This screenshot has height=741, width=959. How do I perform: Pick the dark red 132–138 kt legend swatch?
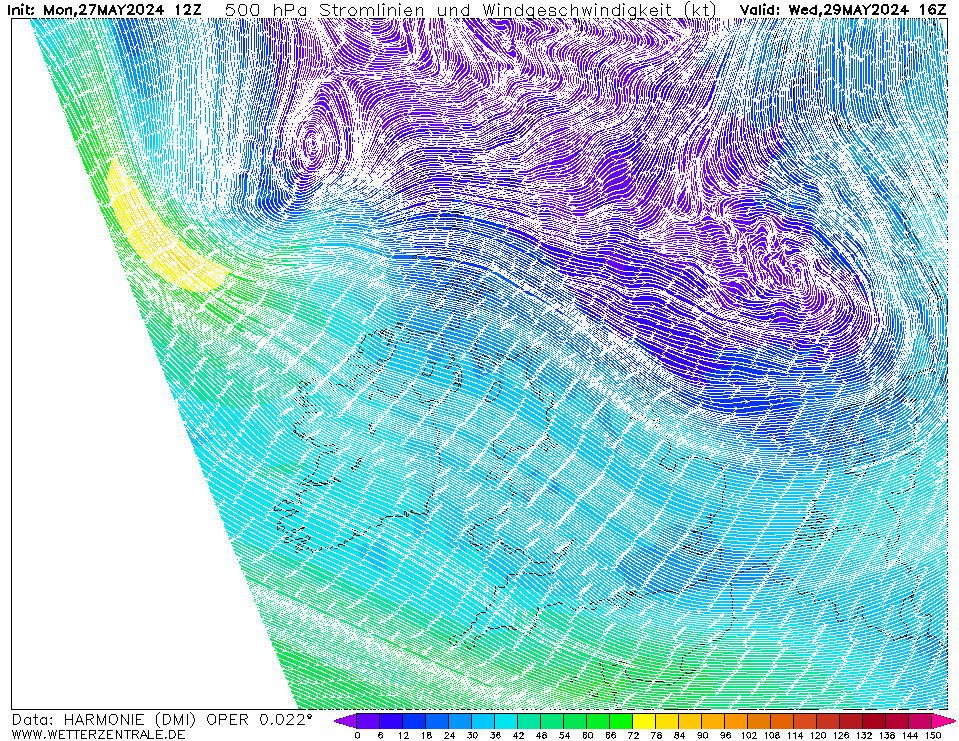(875, 721)
